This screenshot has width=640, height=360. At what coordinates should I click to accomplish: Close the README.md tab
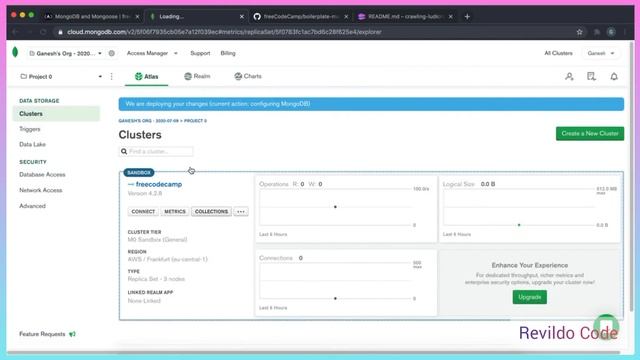click(450, 16)
